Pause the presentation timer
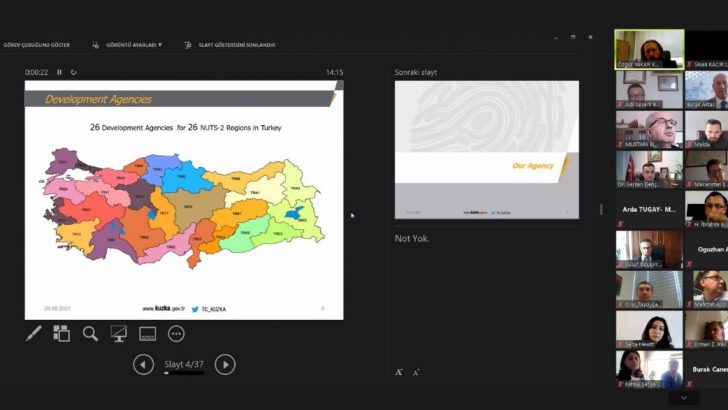 click(x=59, y=72)
